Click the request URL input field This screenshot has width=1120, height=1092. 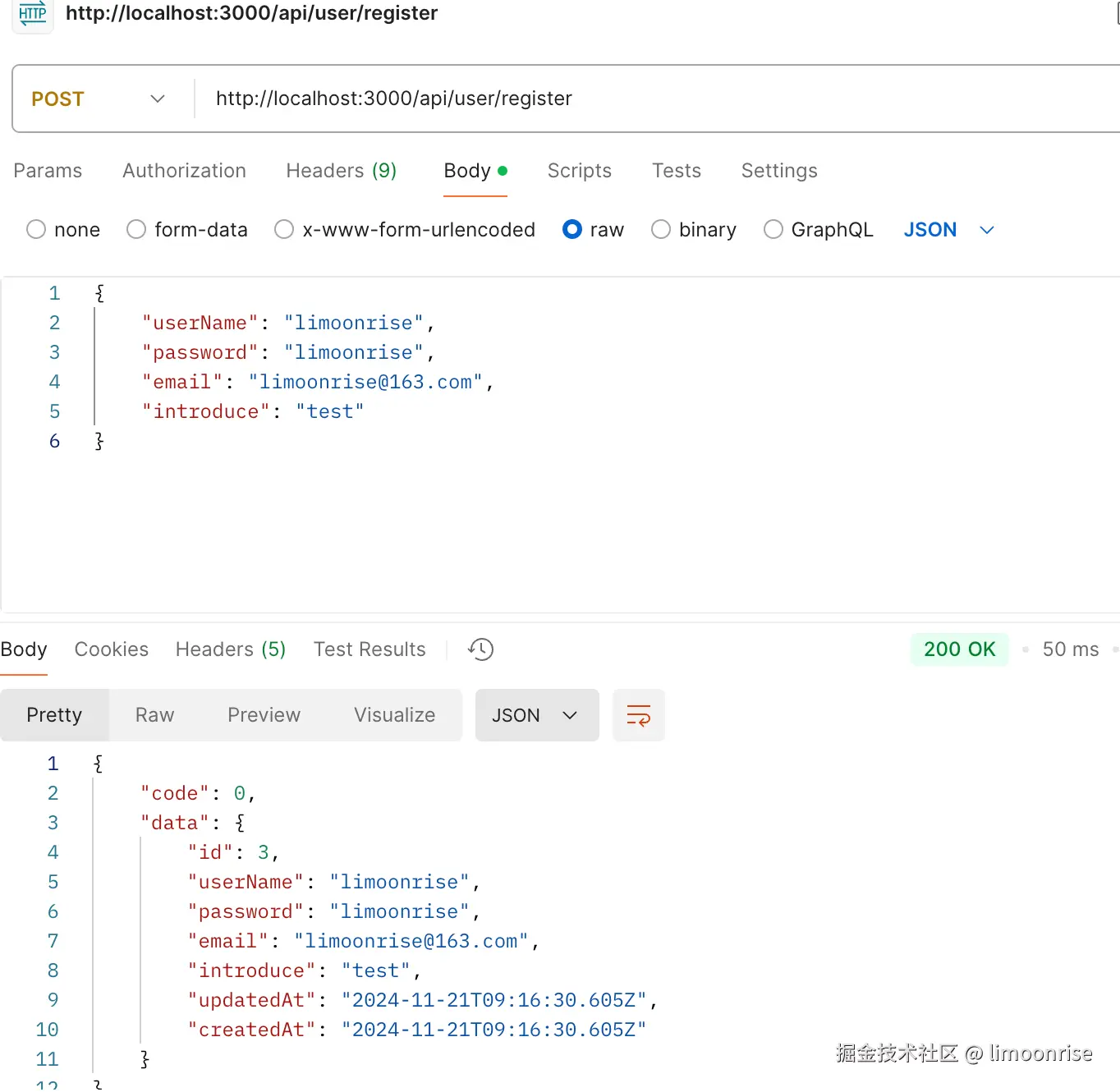(x=575, y=99)
